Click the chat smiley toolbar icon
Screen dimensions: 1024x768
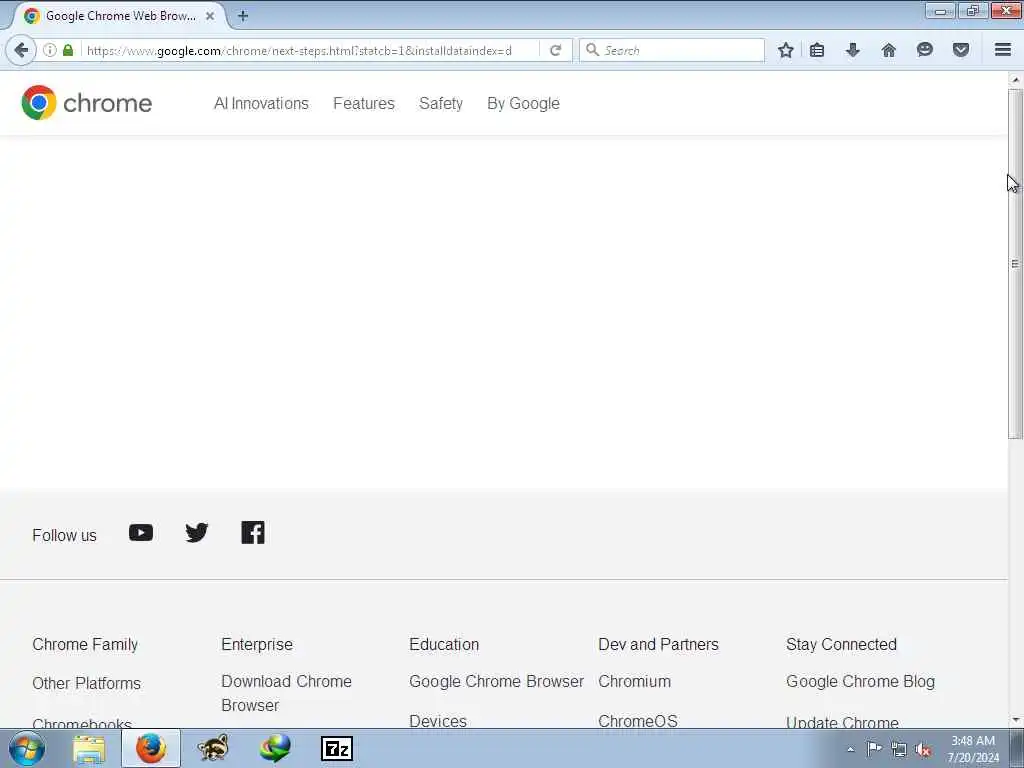click(x=925, y=50)
